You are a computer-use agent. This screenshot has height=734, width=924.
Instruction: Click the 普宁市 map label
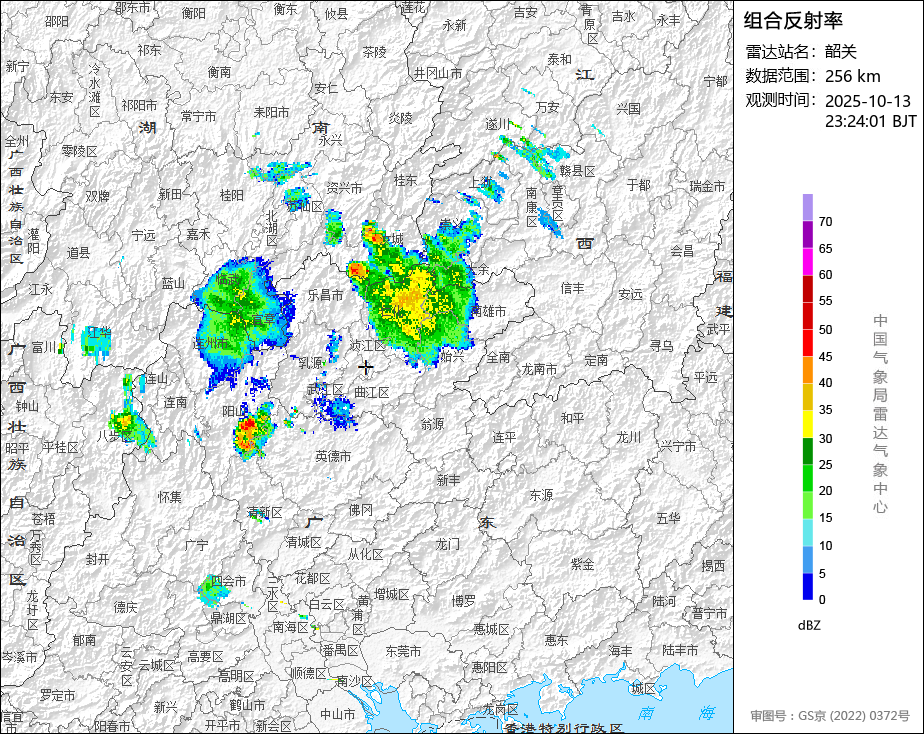[710, 613]
